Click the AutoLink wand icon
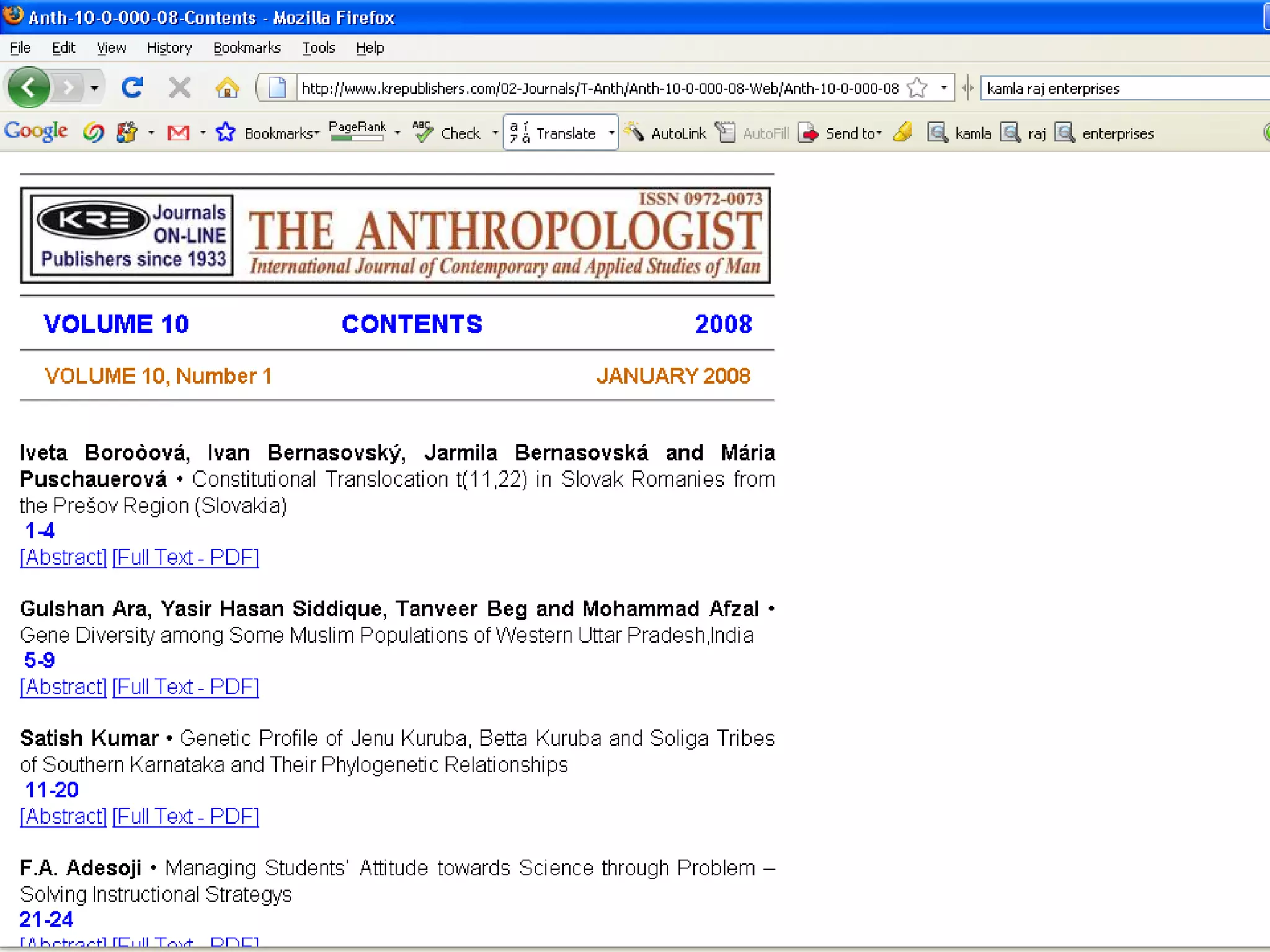The image size is (1270, 952). [x=634, y=131]
